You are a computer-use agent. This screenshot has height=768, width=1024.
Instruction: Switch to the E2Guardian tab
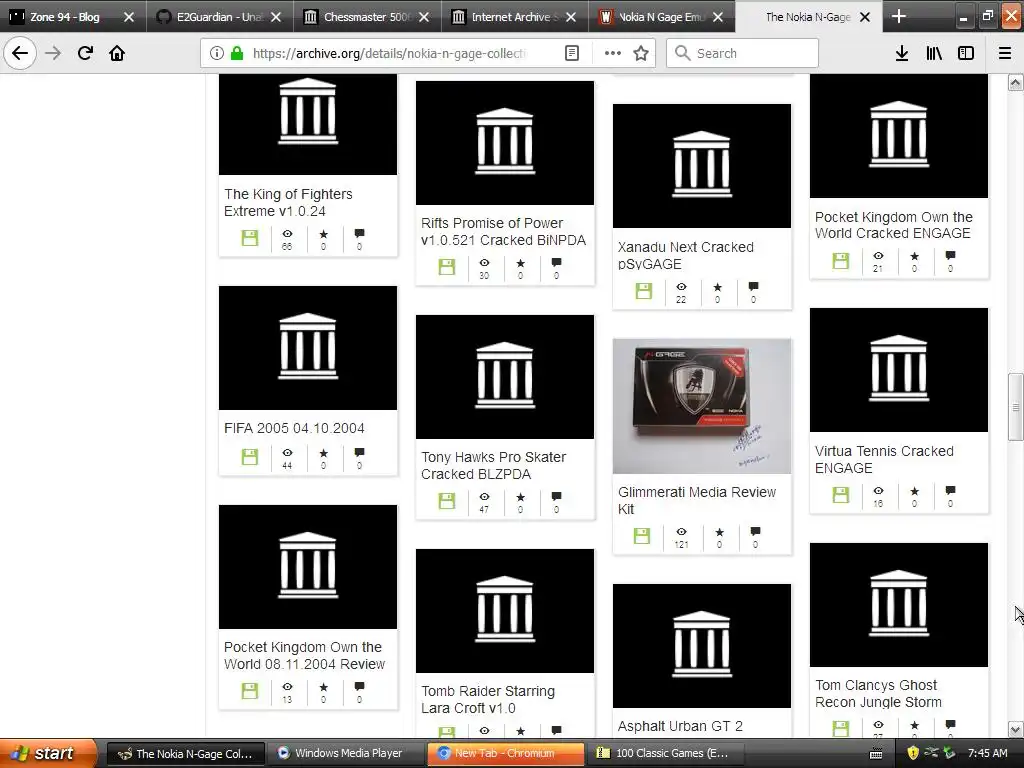coord(219,17)
